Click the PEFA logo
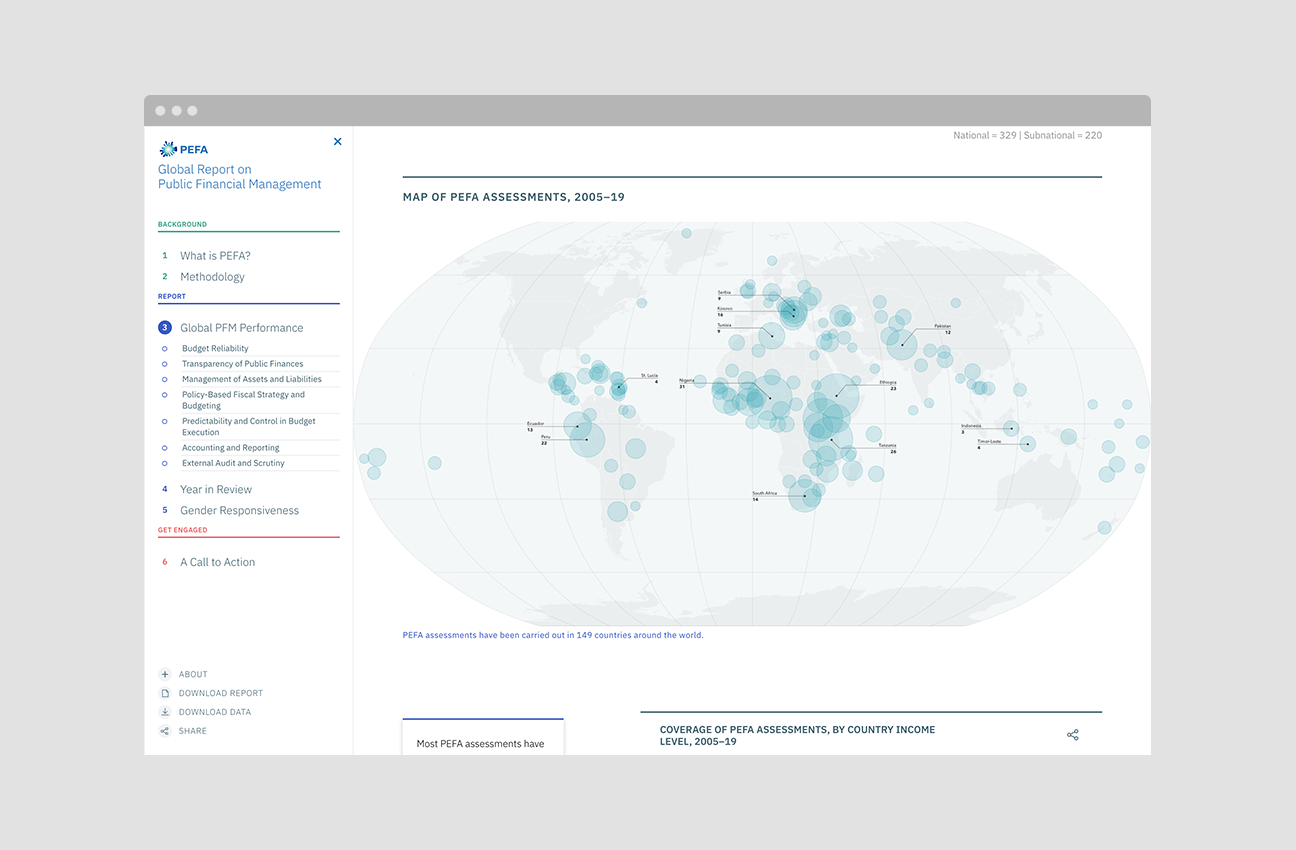This screenshot has height=850, width=1296. click(183, 149)
